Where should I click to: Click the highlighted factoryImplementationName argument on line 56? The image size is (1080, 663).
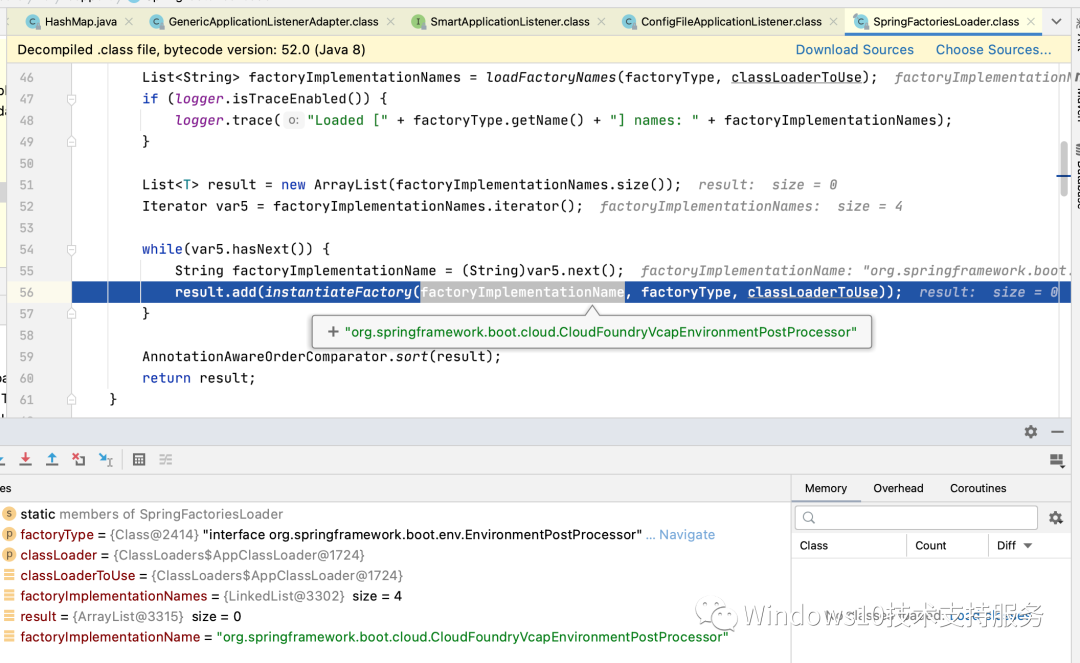pyautogui.click(x=523, y=293)
